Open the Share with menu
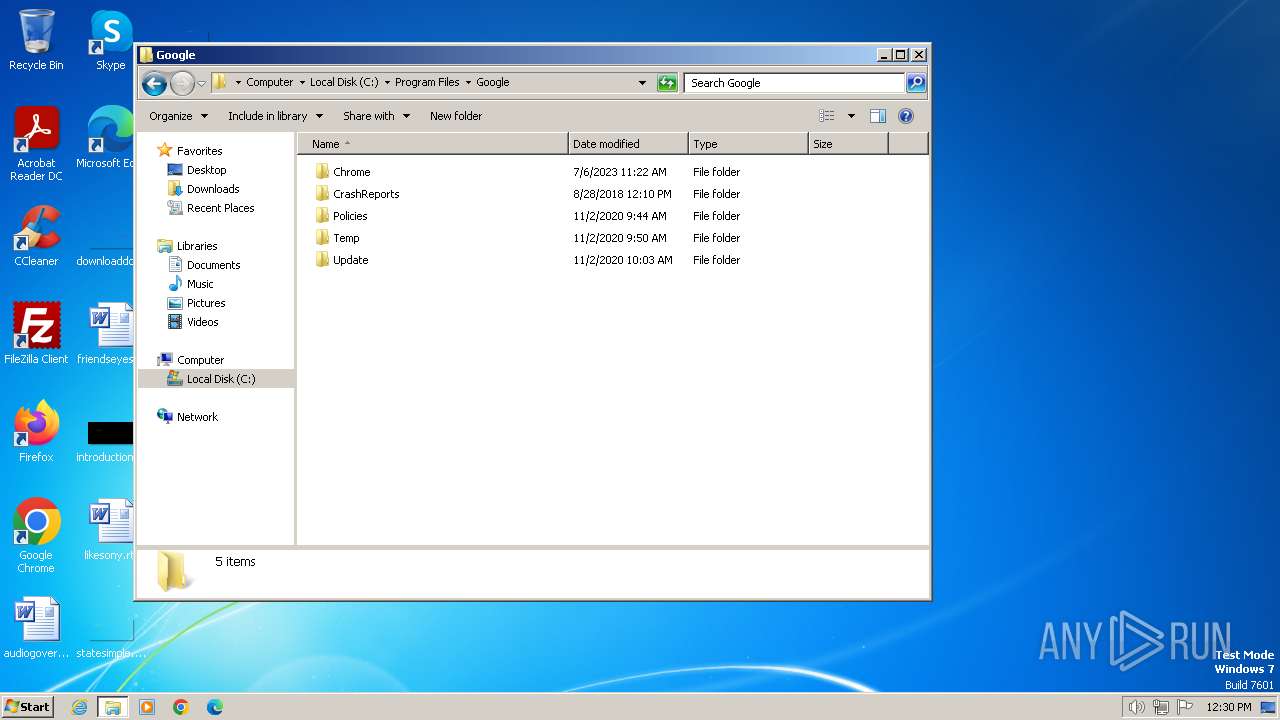The height and width of the screenshot is (720, 1280). [x=376, y=116]
